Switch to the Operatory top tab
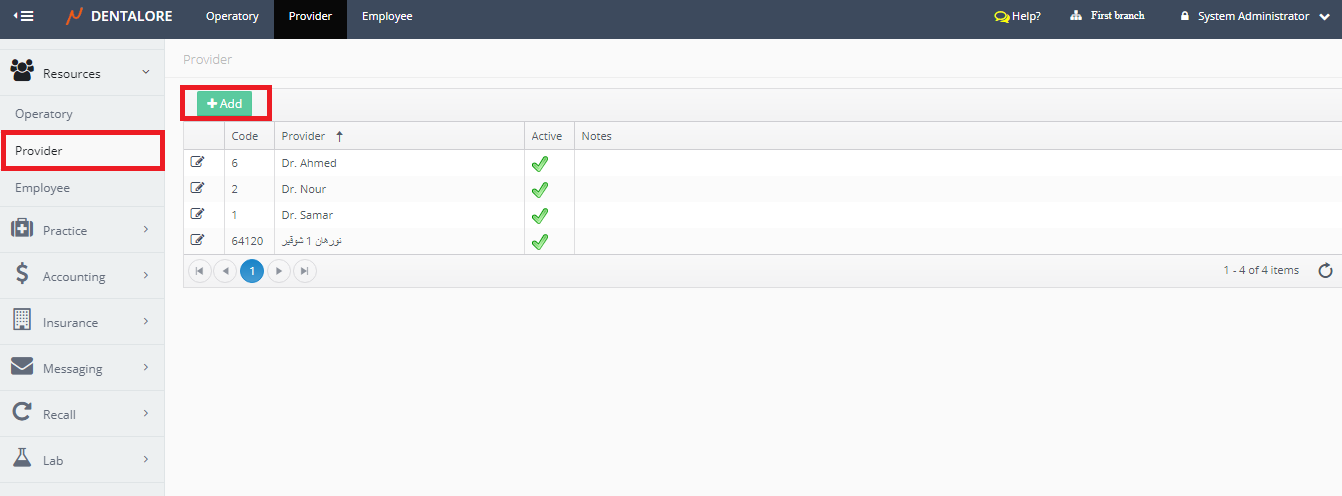Image resolution: width=1342 pixels, height=496 pixels. (232, 16)
